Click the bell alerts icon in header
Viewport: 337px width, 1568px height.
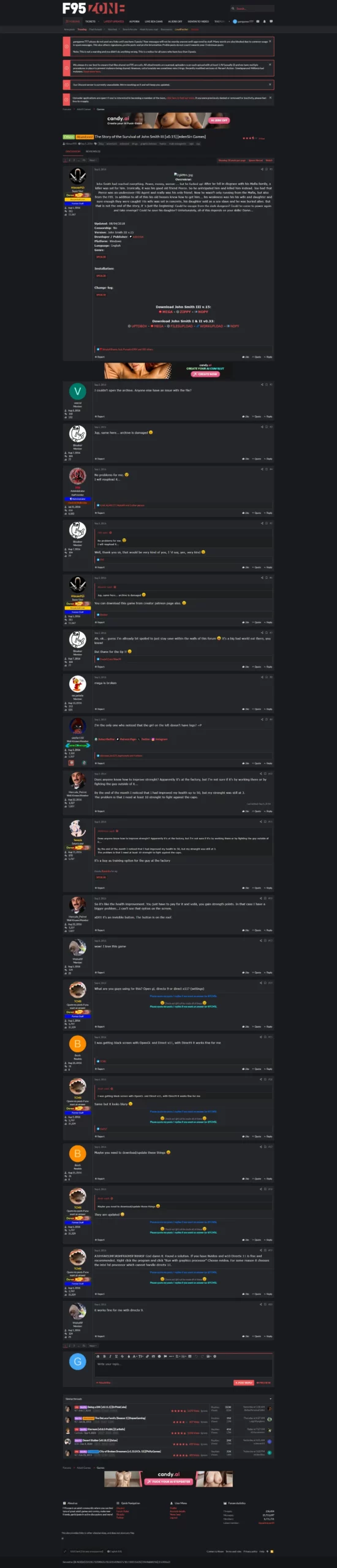[264, 21]
